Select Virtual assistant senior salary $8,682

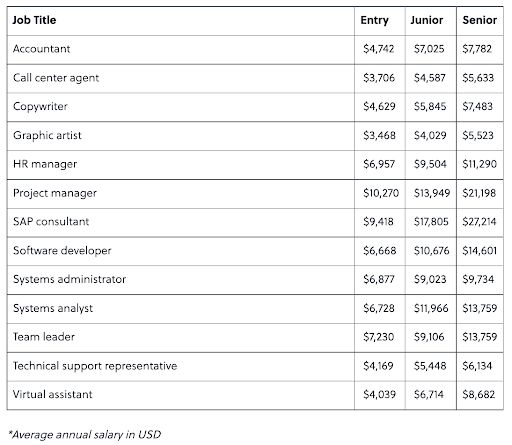[479, 395]
